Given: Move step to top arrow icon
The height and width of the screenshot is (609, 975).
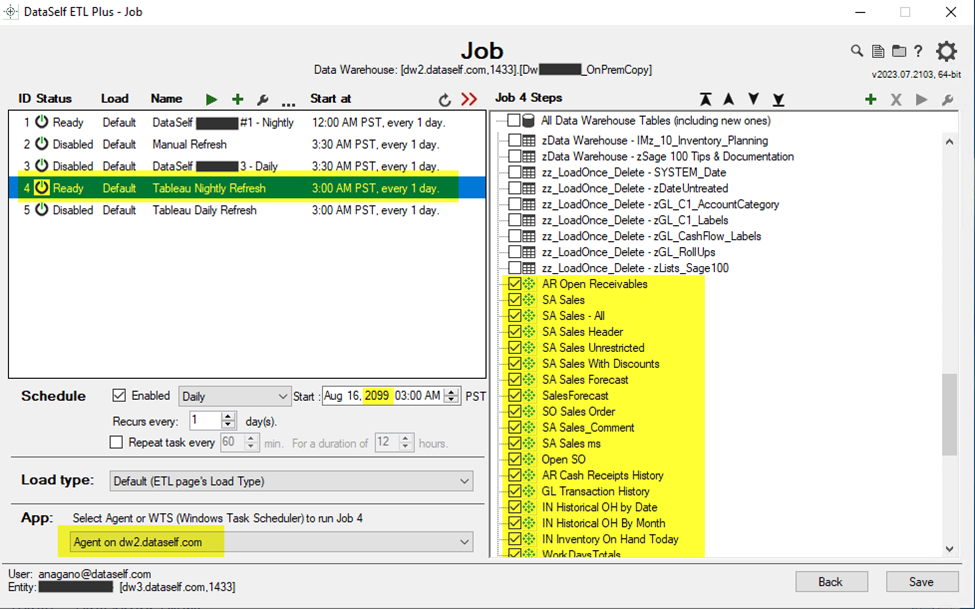Looking at the screenshot, I should click(706, 99).
